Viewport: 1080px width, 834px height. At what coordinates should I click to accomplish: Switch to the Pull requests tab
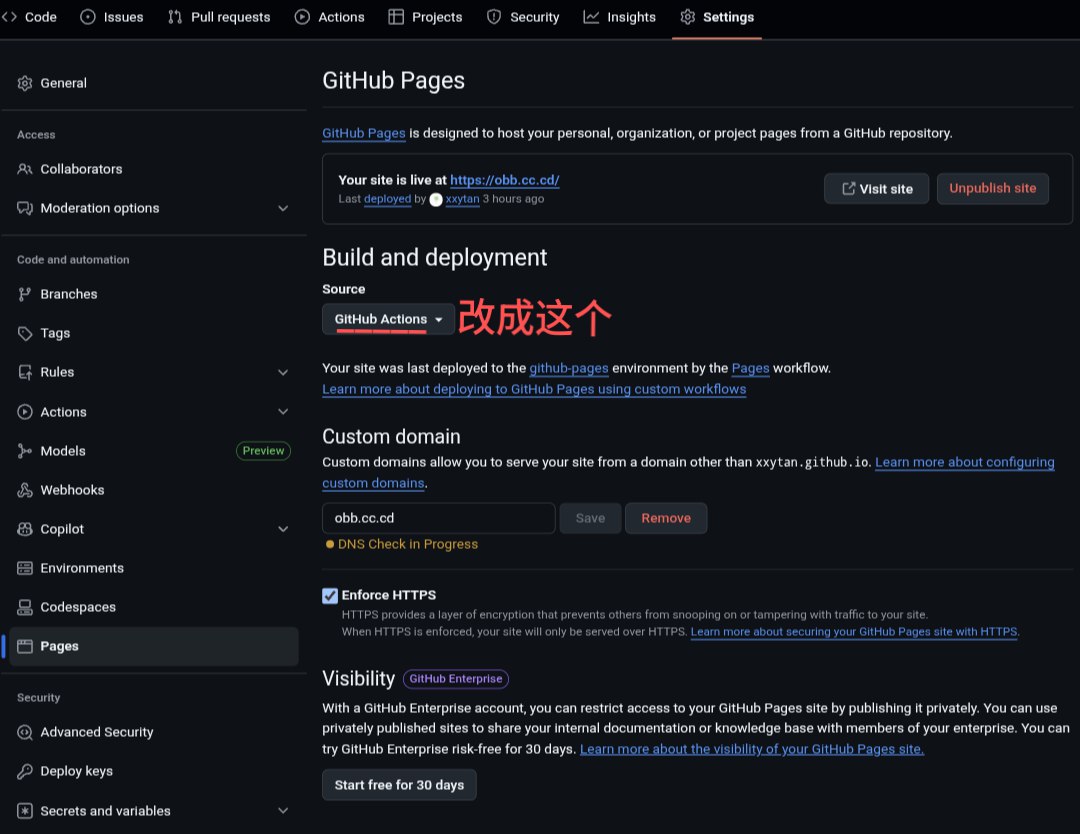pos(219,17)
